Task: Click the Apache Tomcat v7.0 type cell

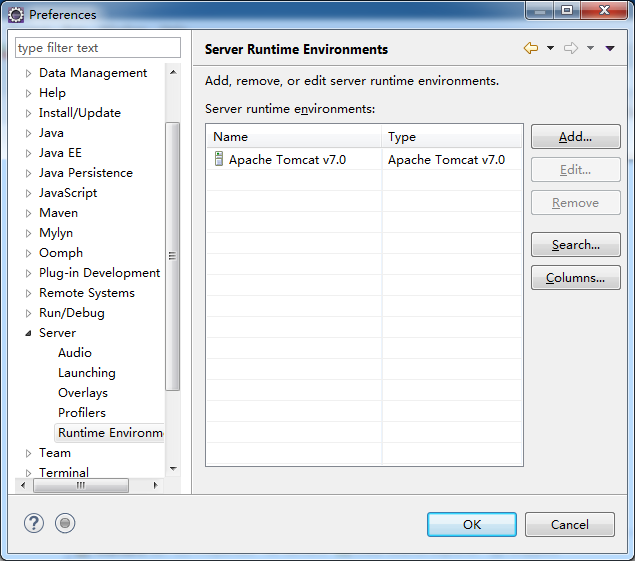Action: coord(446,160)
